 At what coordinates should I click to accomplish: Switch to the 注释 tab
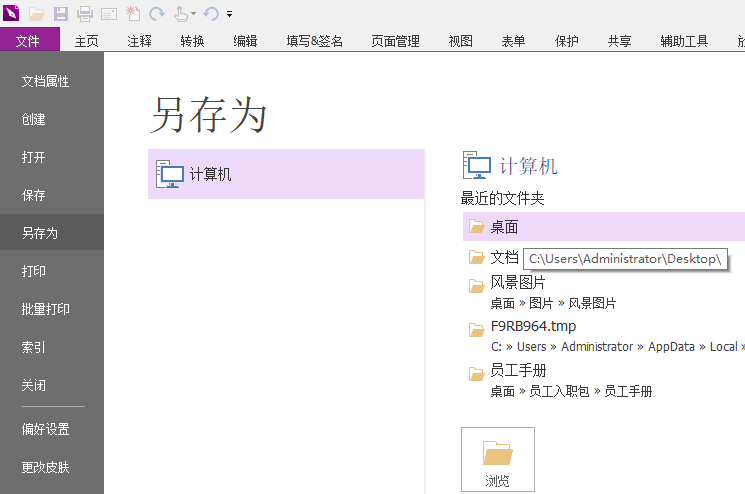pyautogui.click(x=139, y=41)
